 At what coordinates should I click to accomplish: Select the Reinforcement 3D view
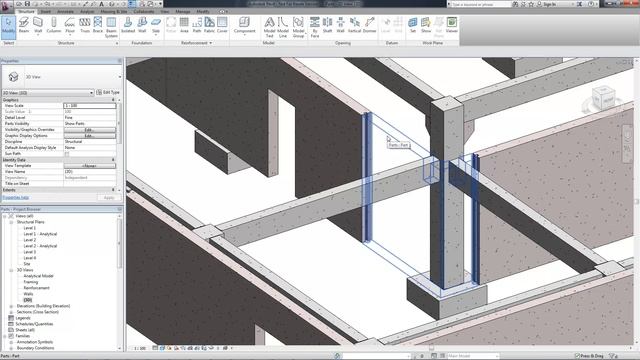pos(36,288)
